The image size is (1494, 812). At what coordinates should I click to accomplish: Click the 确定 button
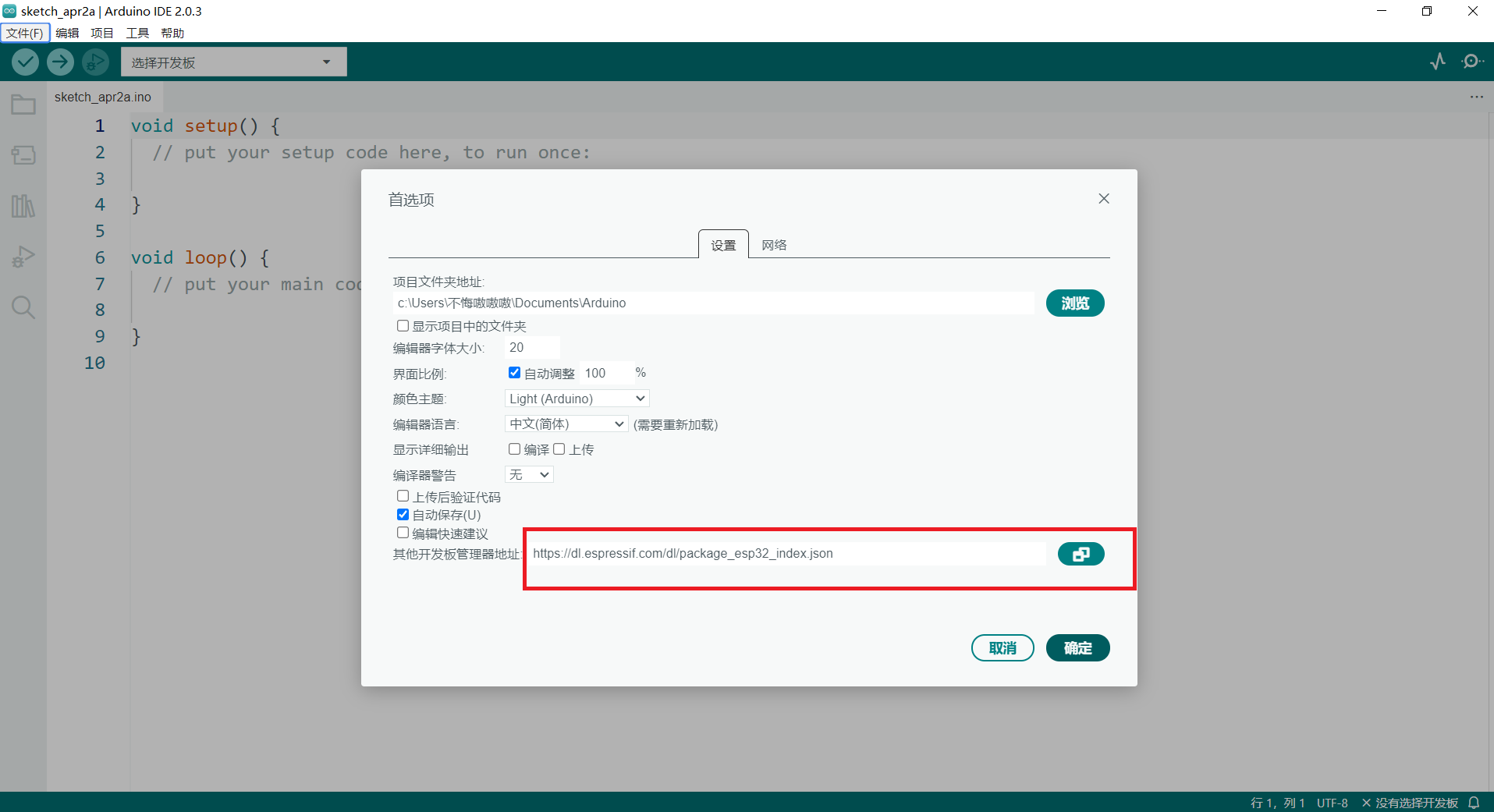(x=1077, y=648)
